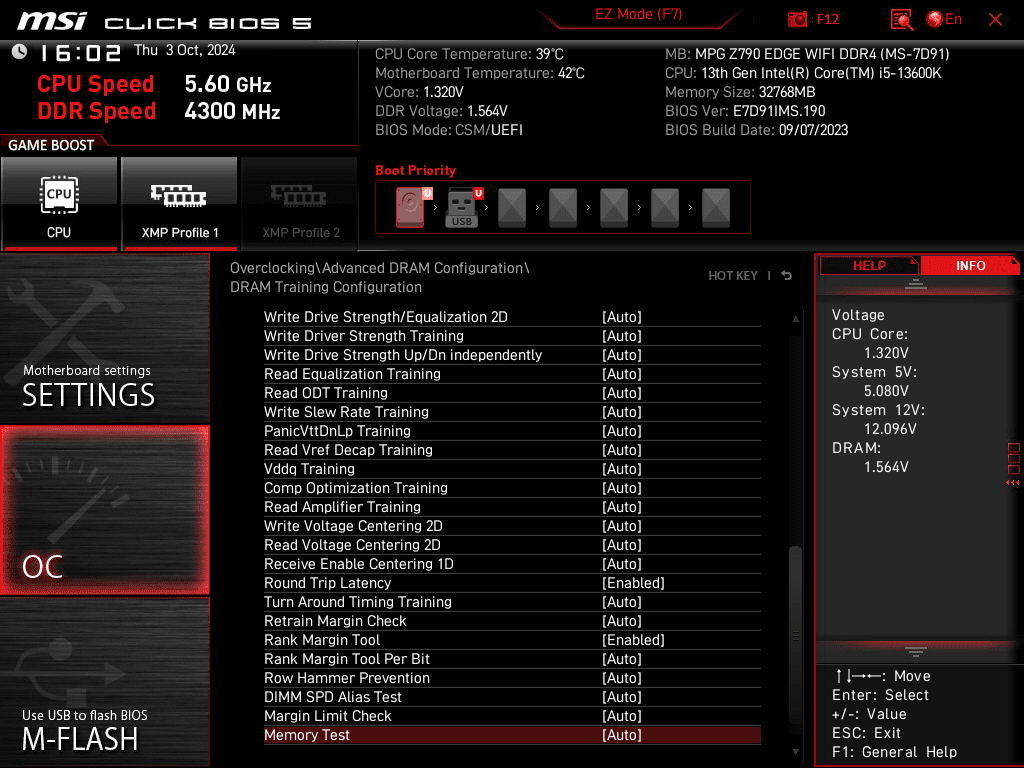This screenshot has height=768, width=1024.
Task: Click scroll-up arrow of settings list
Action: tap(795, 319)
